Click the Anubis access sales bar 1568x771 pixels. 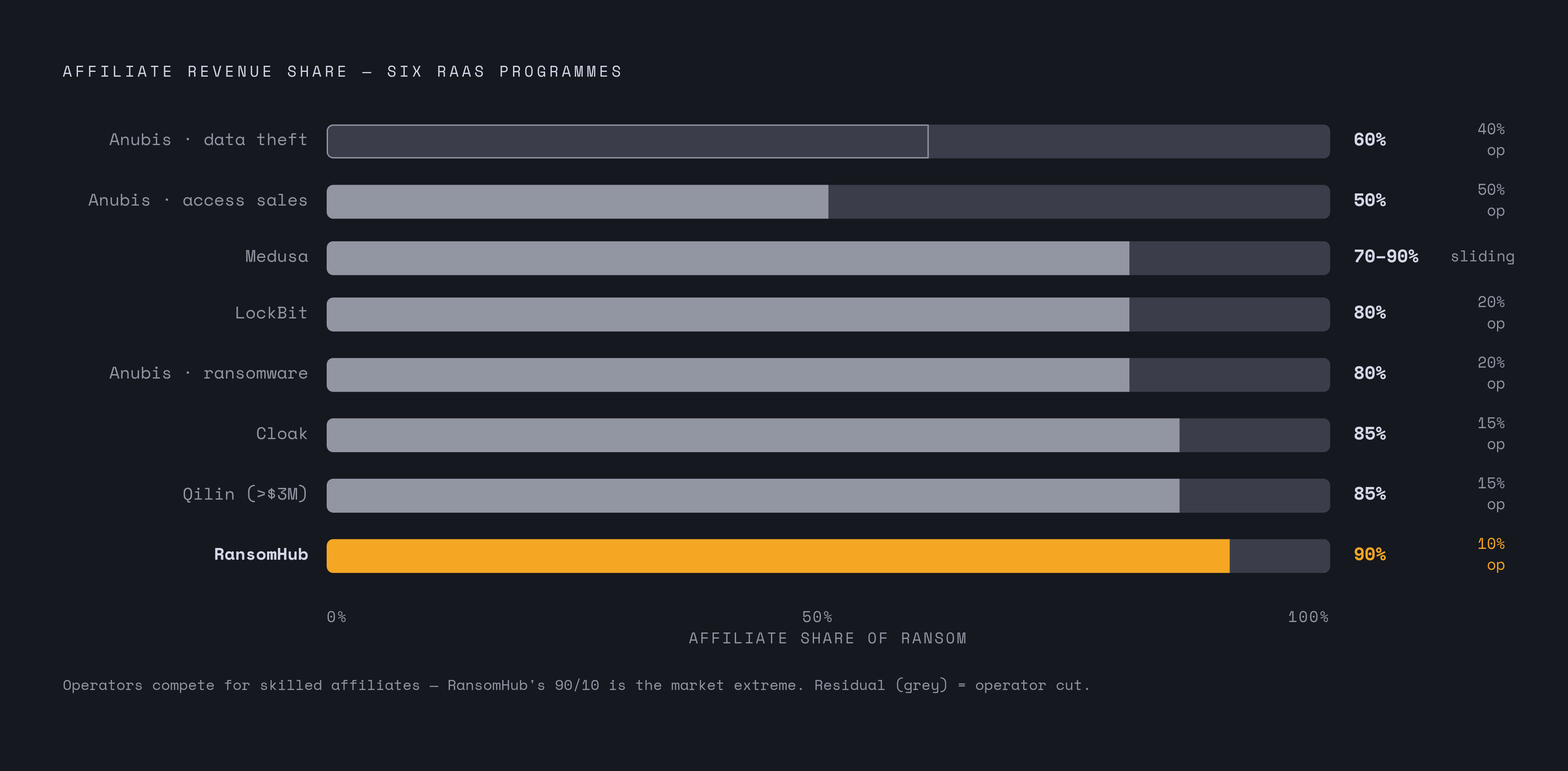click(577, 201)
